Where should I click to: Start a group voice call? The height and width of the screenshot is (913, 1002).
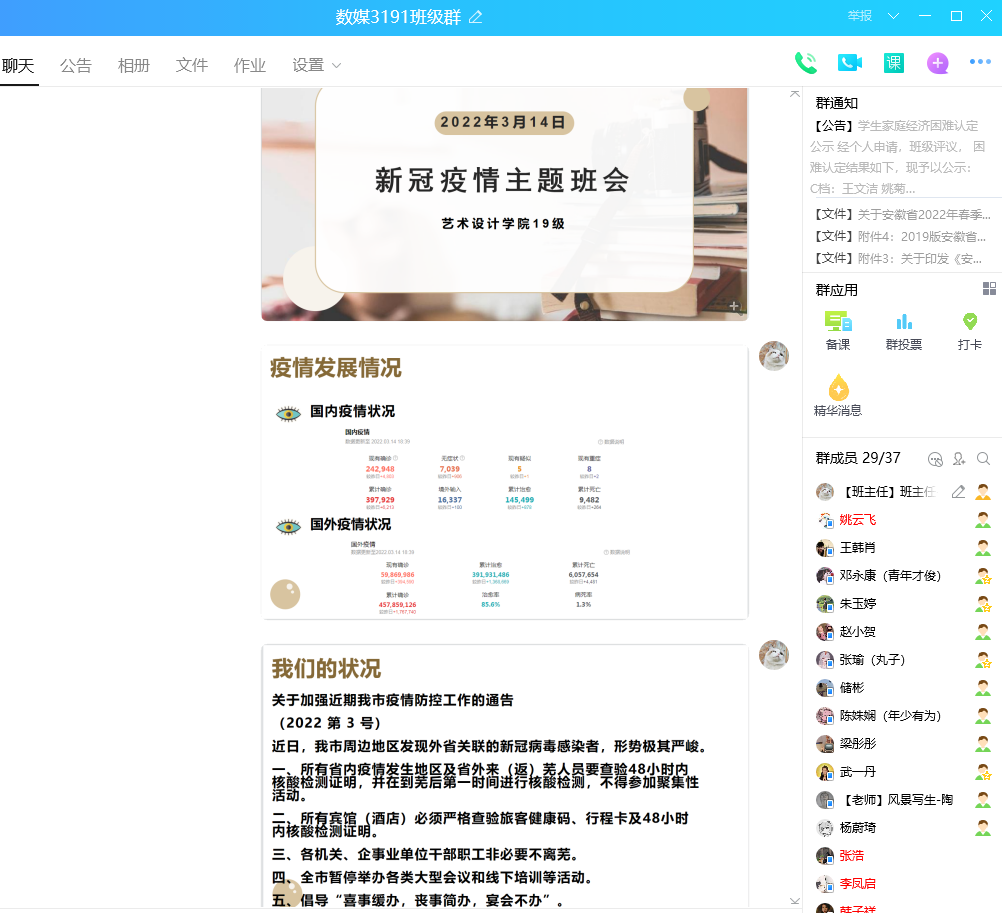pyautogui.click(x=805, y=63)
